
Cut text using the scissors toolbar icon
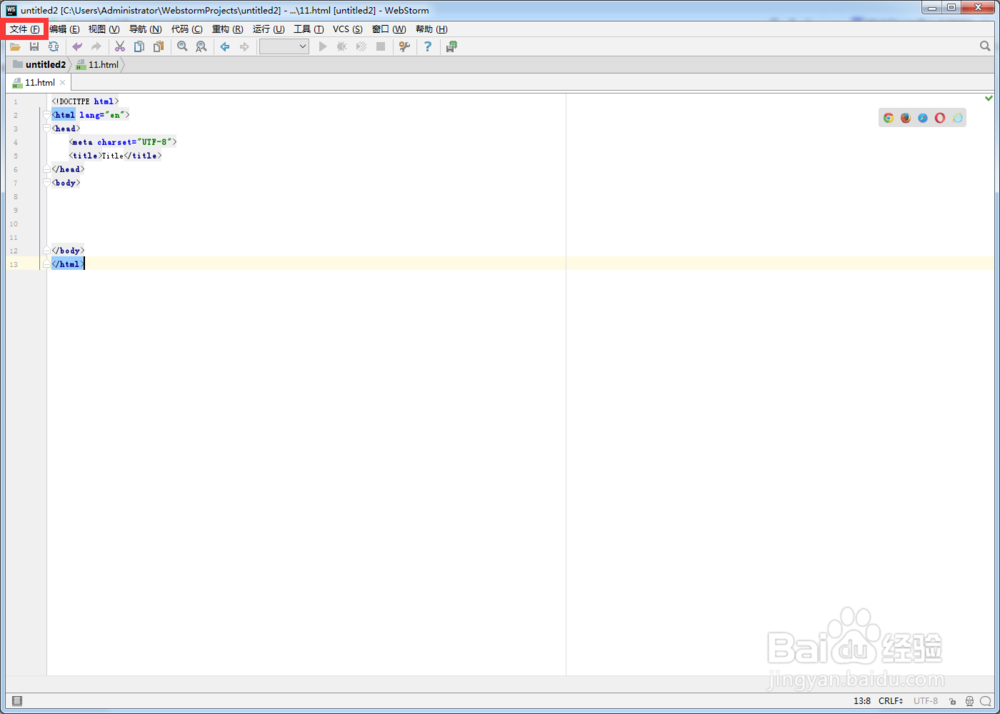click(x=120, y=46)
